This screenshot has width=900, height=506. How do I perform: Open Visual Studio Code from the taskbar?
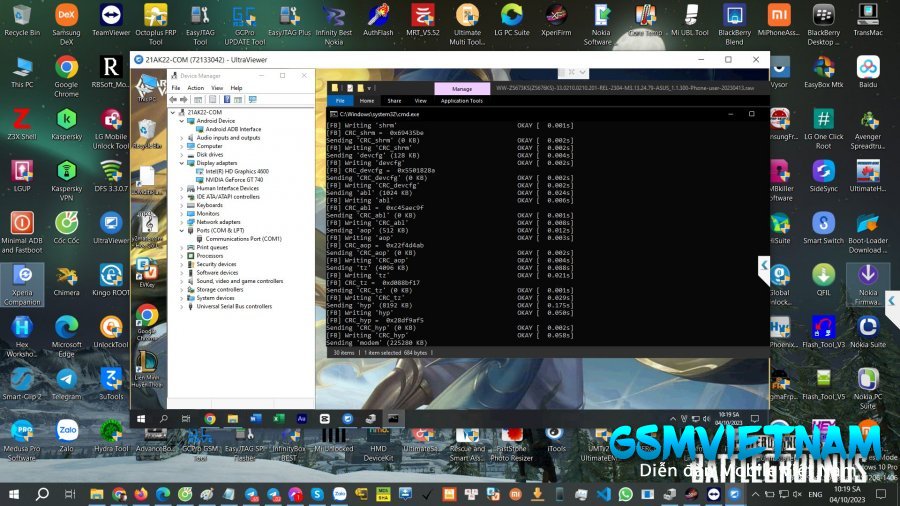[603, 494]
